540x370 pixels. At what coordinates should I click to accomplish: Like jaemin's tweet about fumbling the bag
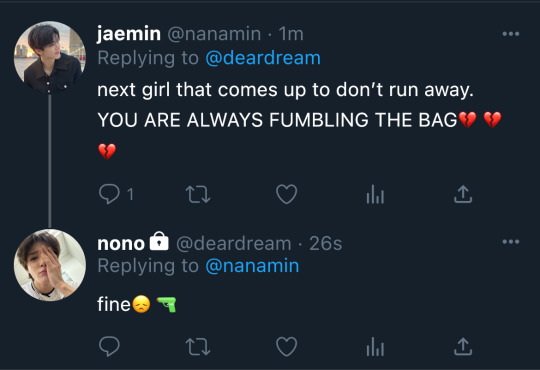coord(287,194)
